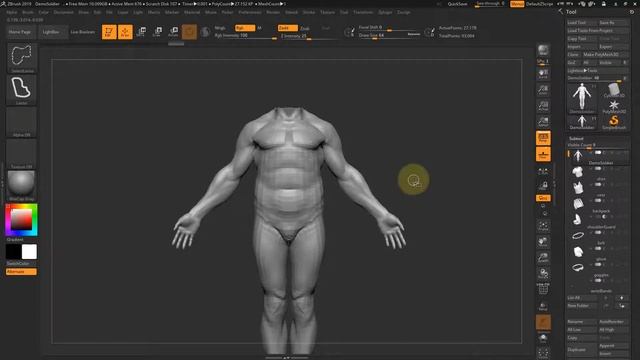Viewport: 640px width, 360px height.
Task: Toggle visibility switch beside vest thumbnail
Action: 598,184
